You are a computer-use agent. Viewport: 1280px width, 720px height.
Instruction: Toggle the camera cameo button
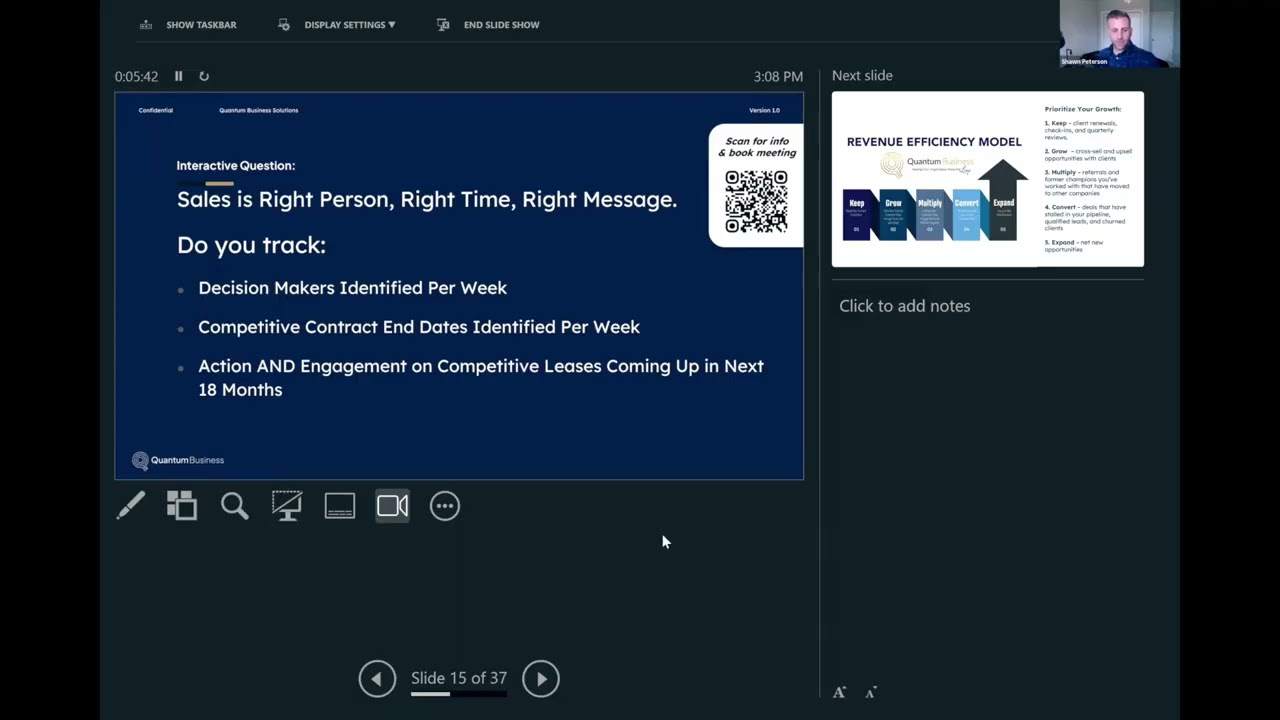392,506
